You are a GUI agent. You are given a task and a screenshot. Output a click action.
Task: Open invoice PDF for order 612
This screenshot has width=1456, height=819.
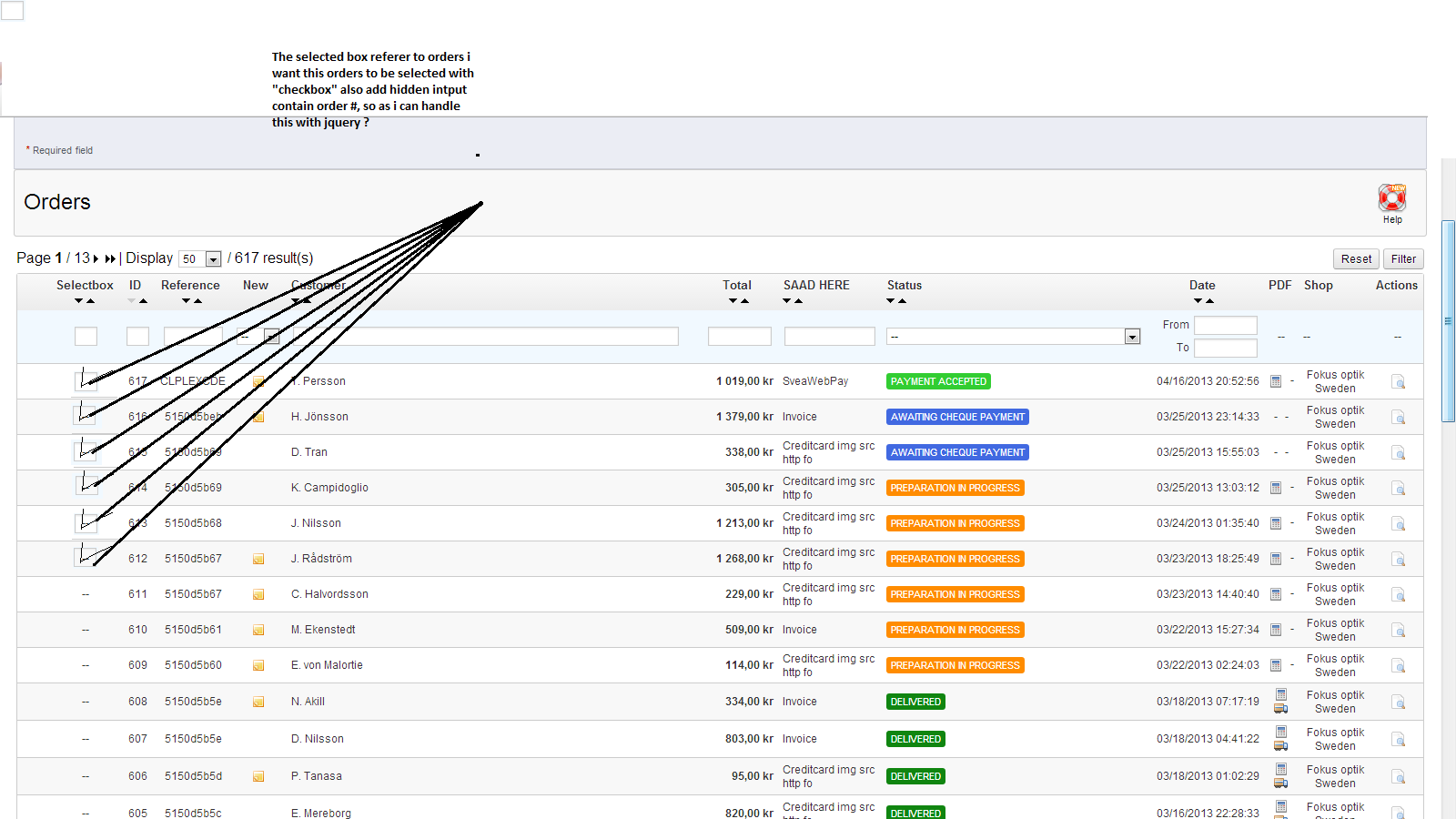pos(1276,559)
